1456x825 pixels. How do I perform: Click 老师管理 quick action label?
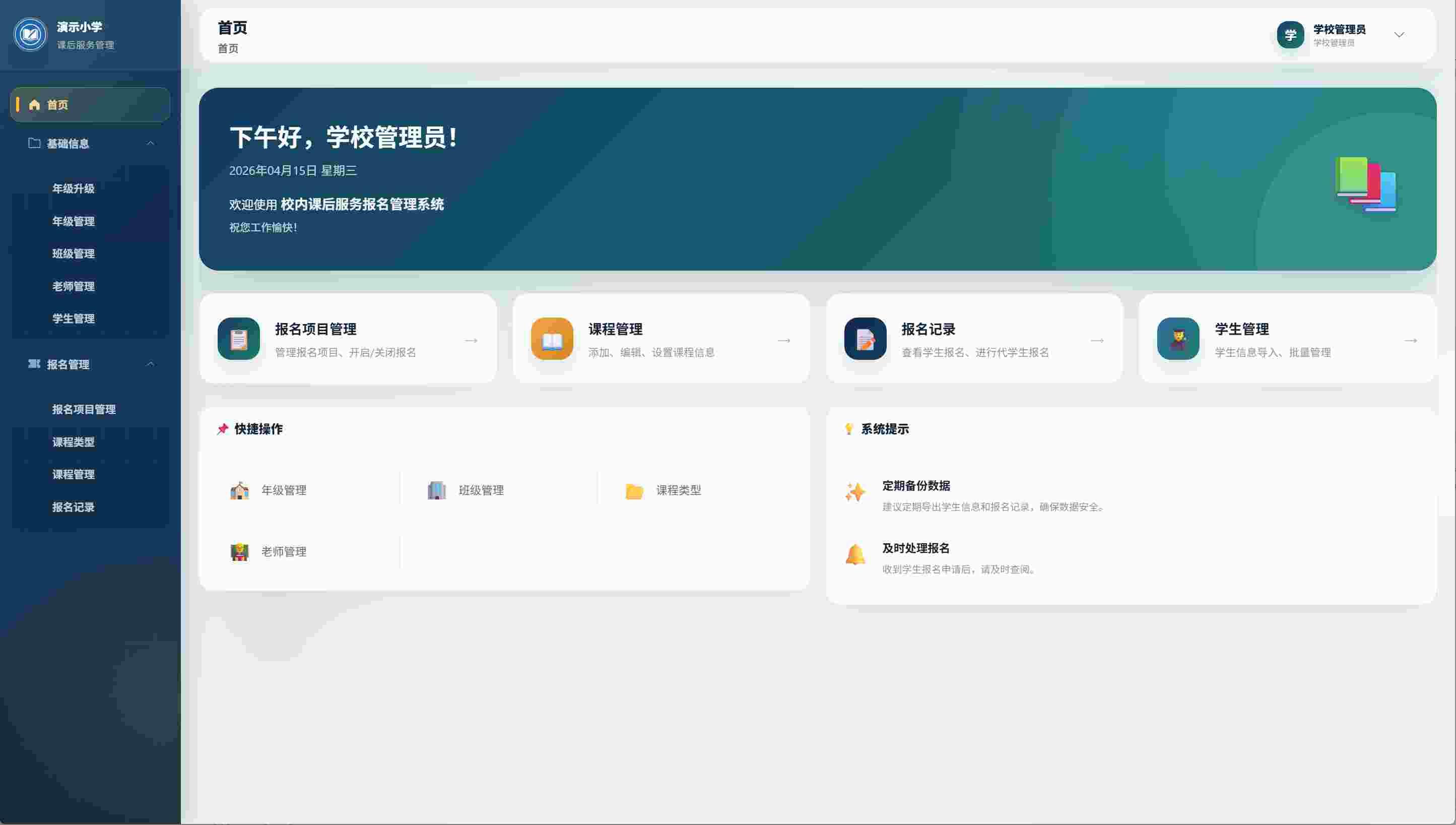click(284, 551)
